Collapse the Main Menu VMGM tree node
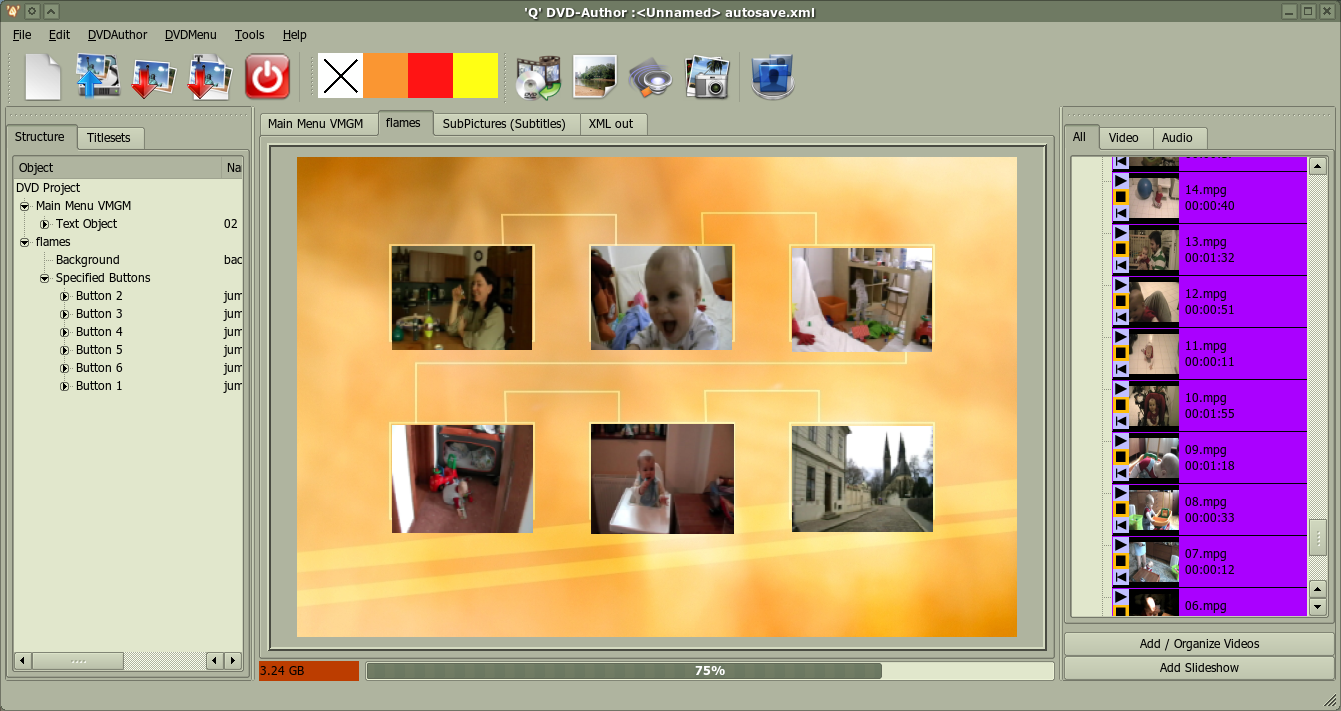This screenshot has height=711, width=1341. click(25, 206)
